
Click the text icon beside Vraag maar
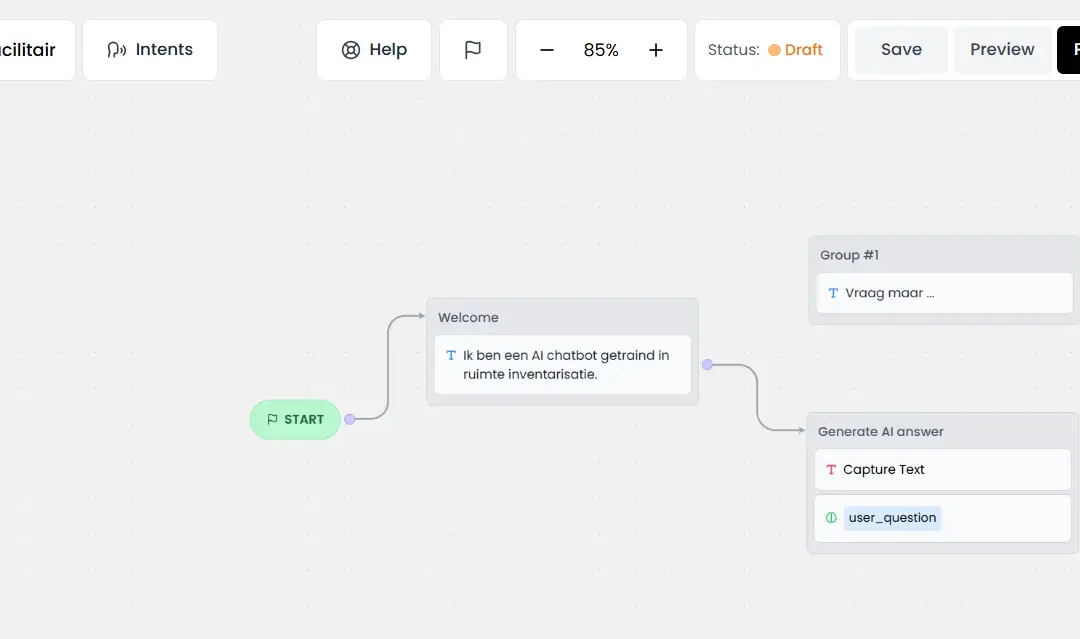point(833,293)
